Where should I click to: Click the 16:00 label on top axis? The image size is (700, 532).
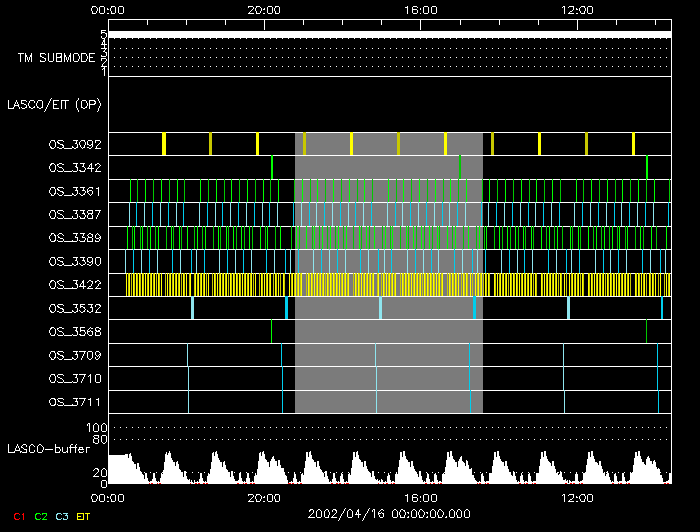[421, 9]
